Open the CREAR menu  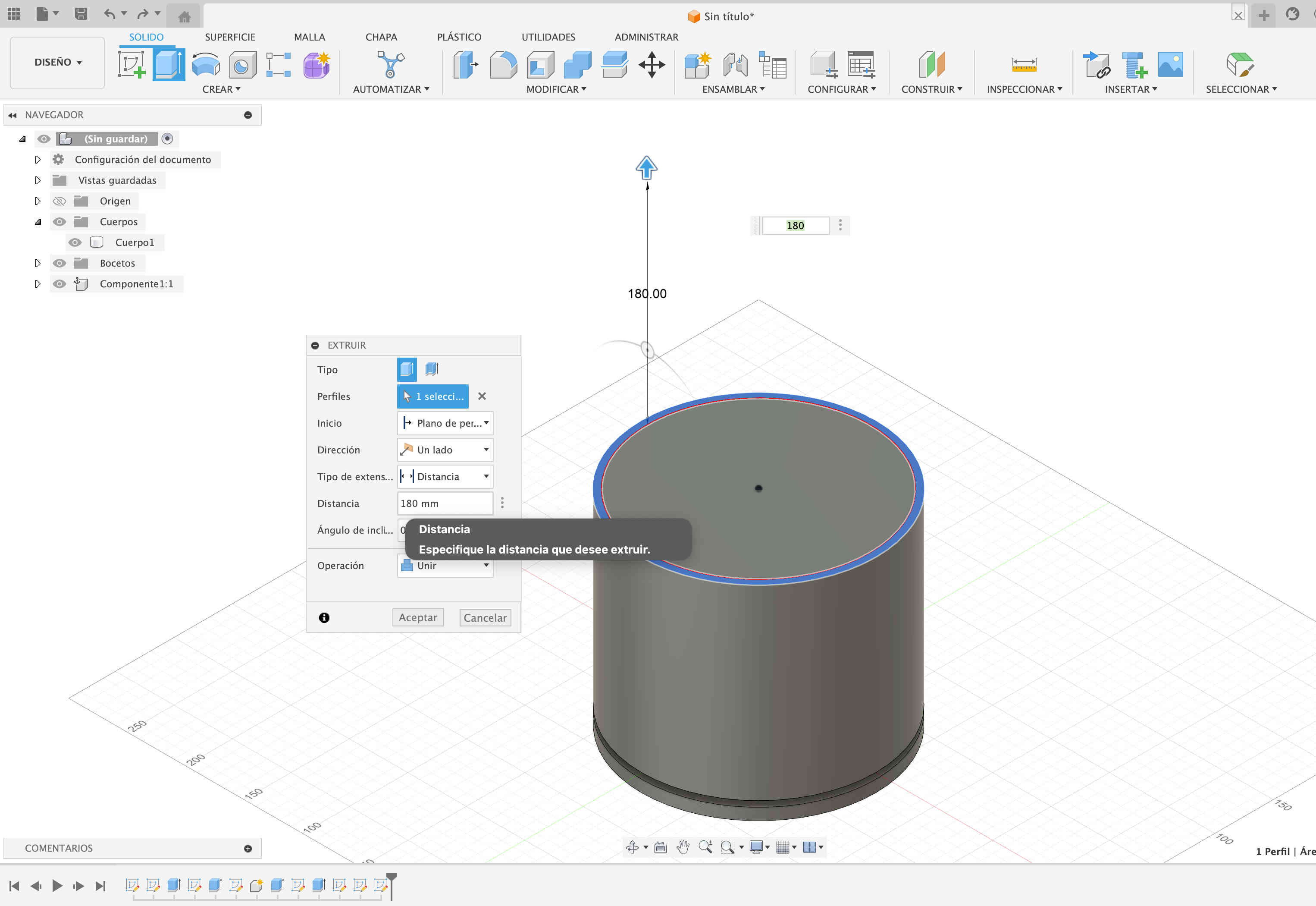[x=221, y=89]
